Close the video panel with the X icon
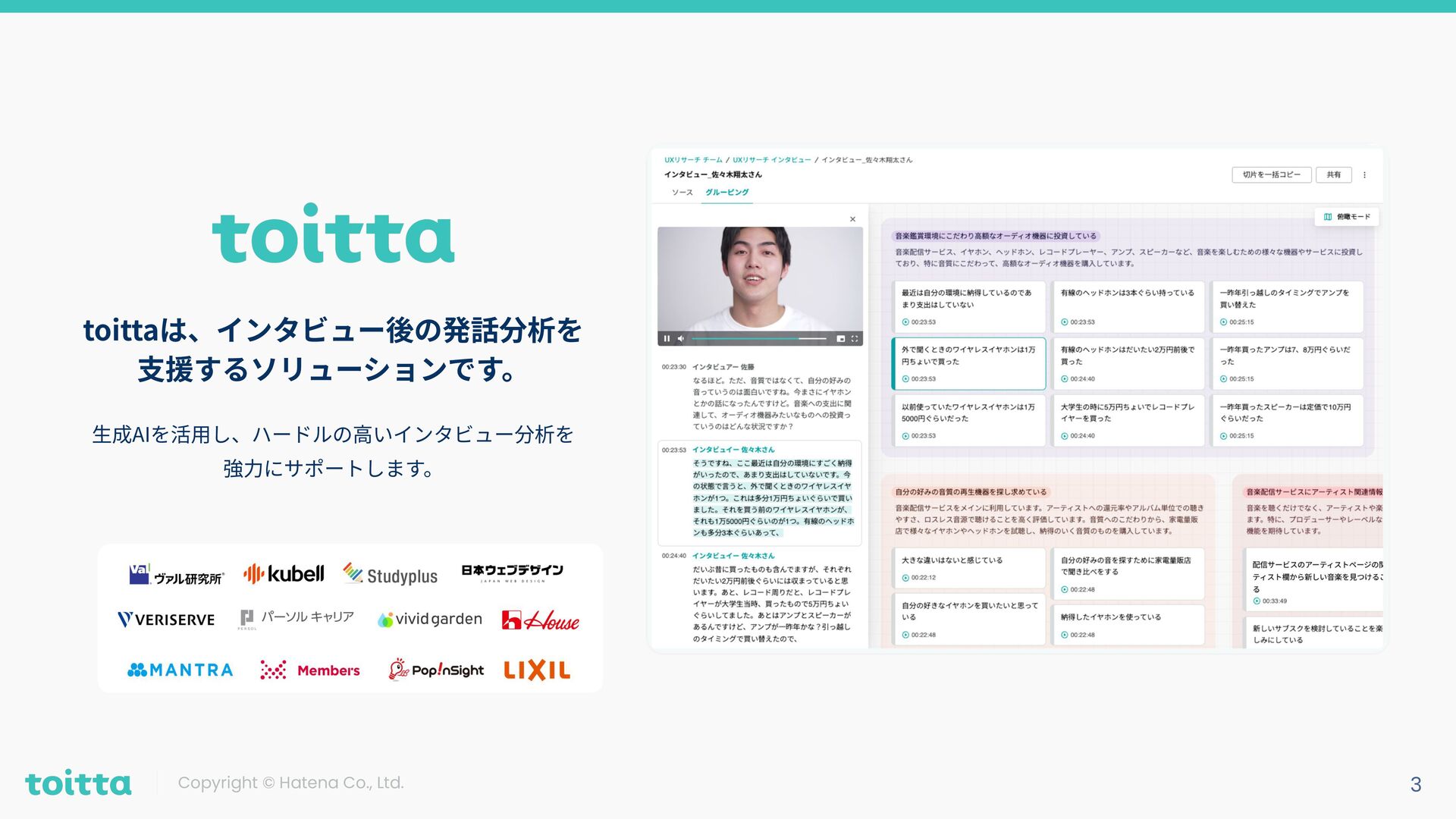This screenshot has width=1456, height=819. (852, 219)
